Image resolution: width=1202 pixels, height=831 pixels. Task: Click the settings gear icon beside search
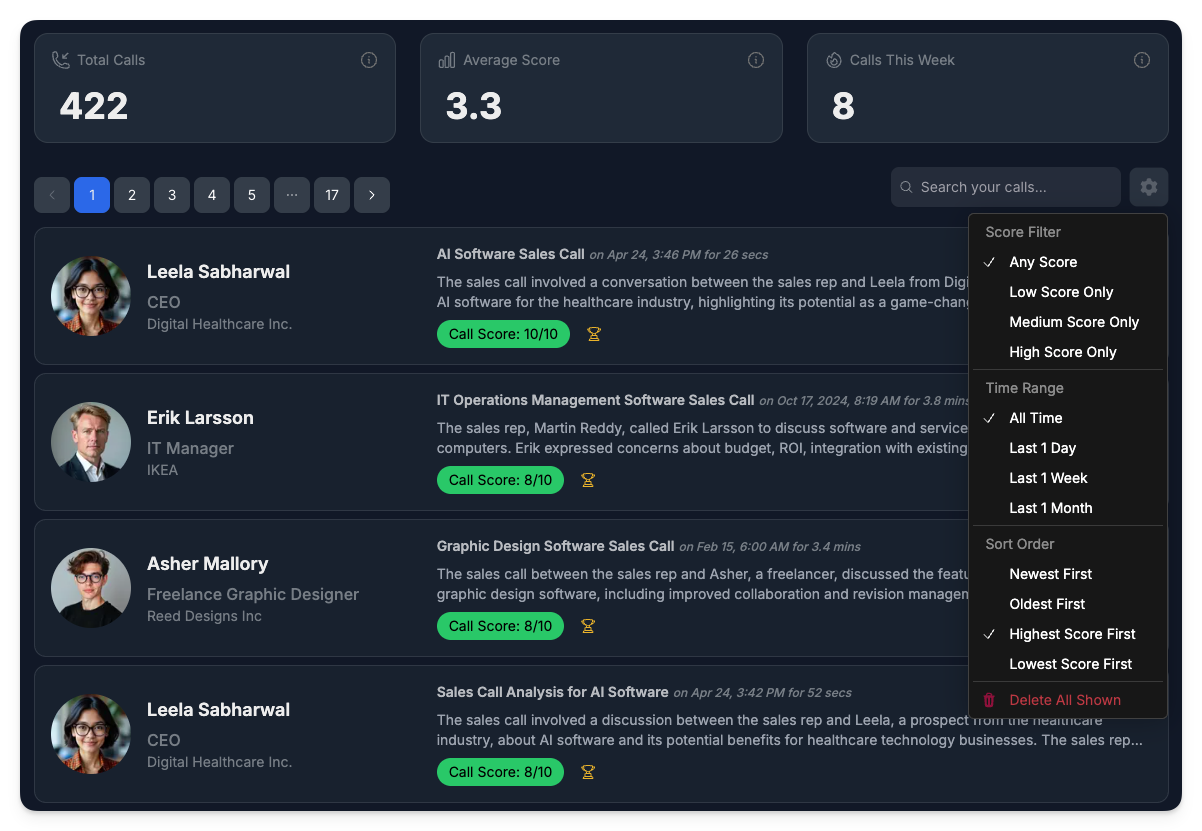(x=1149, y=187)
